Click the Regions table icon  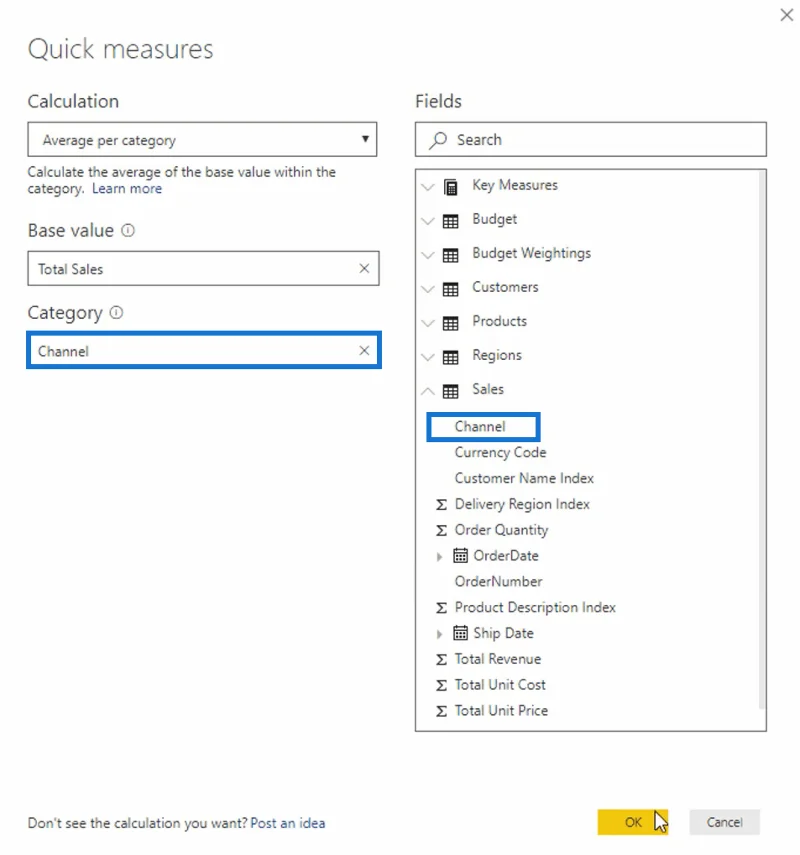click(x=450, y=357)
